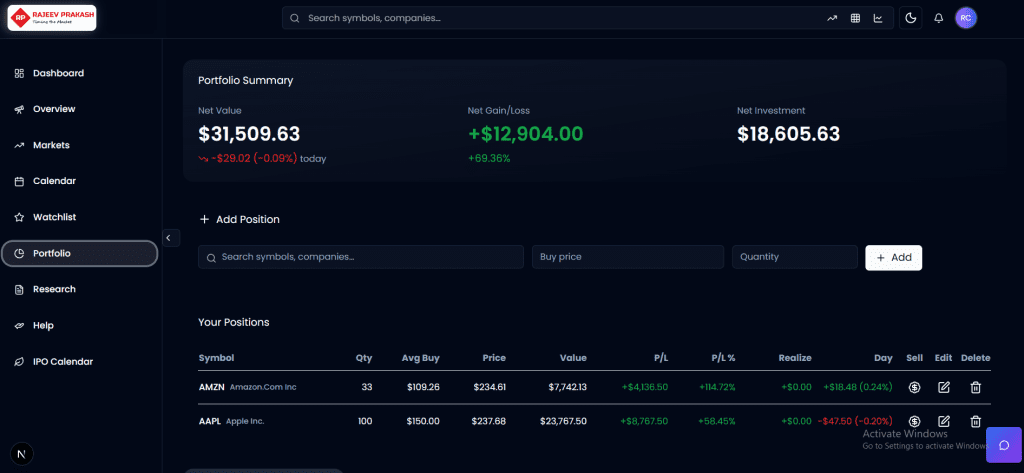Collapse the sidebar with the chevron
Screen dimensions: 1024x473
[168, 238]
